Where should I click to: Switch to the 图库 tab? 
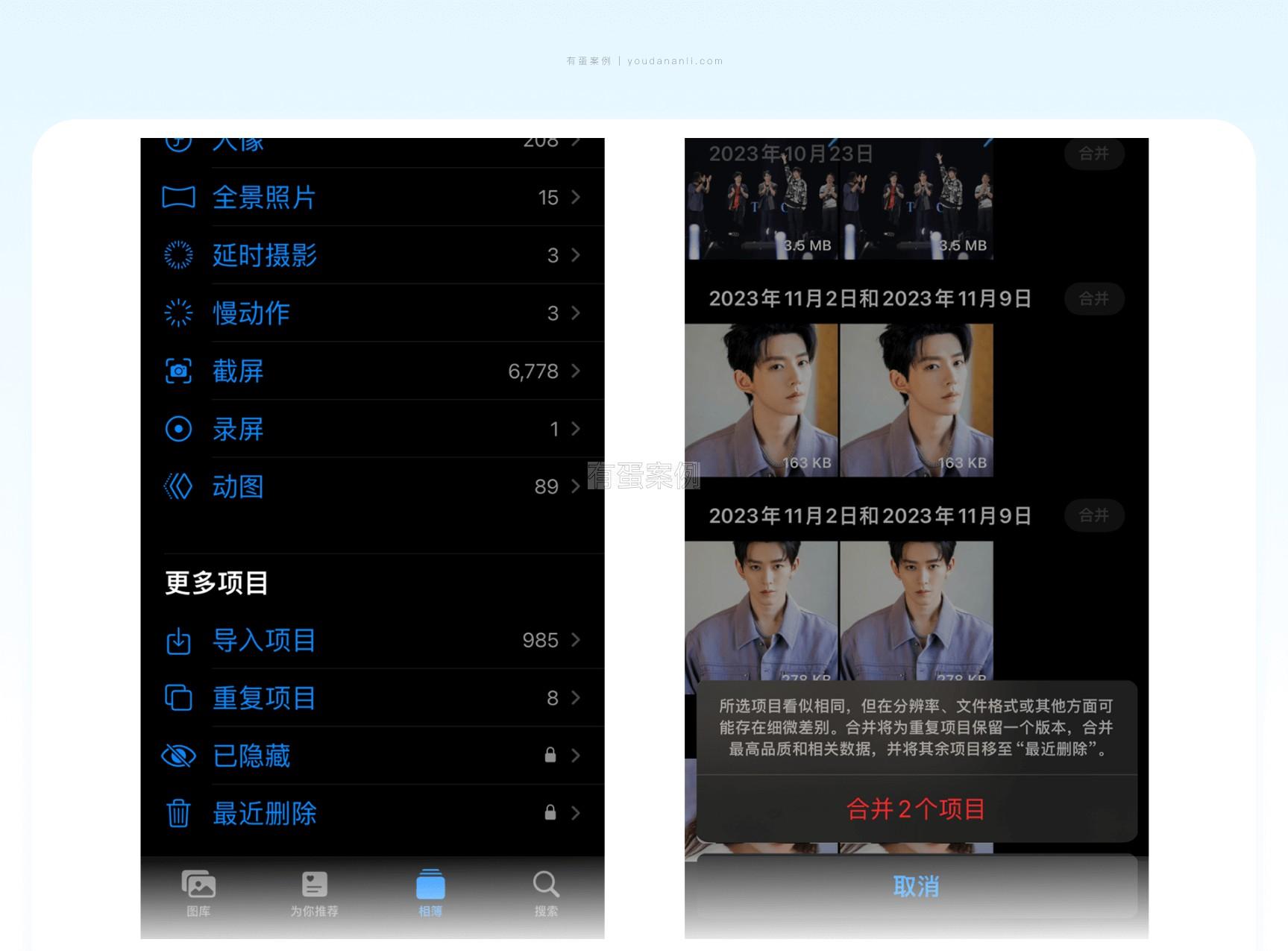(x=198, y=893)
